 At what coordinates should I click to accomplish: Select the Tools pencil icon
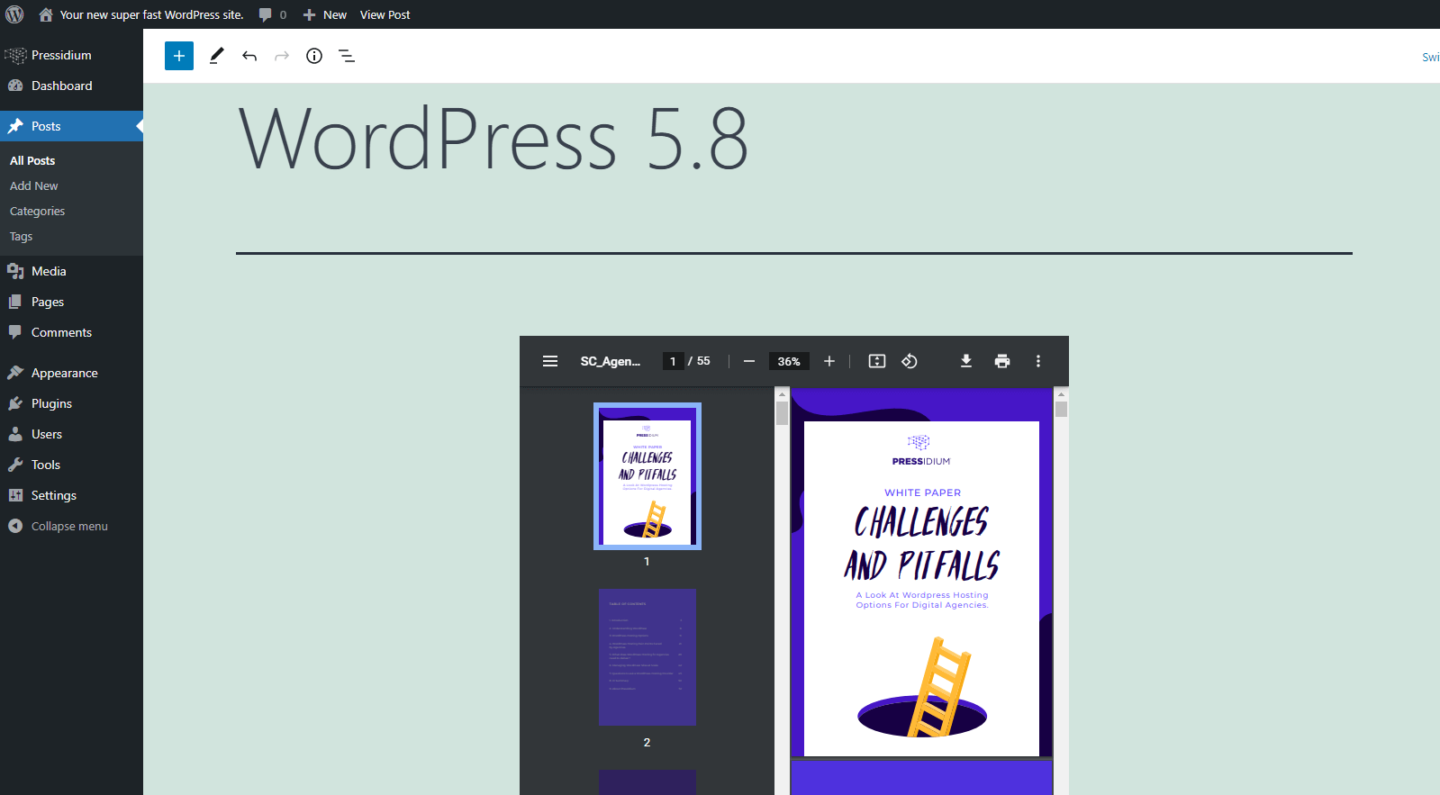(216, 56)
